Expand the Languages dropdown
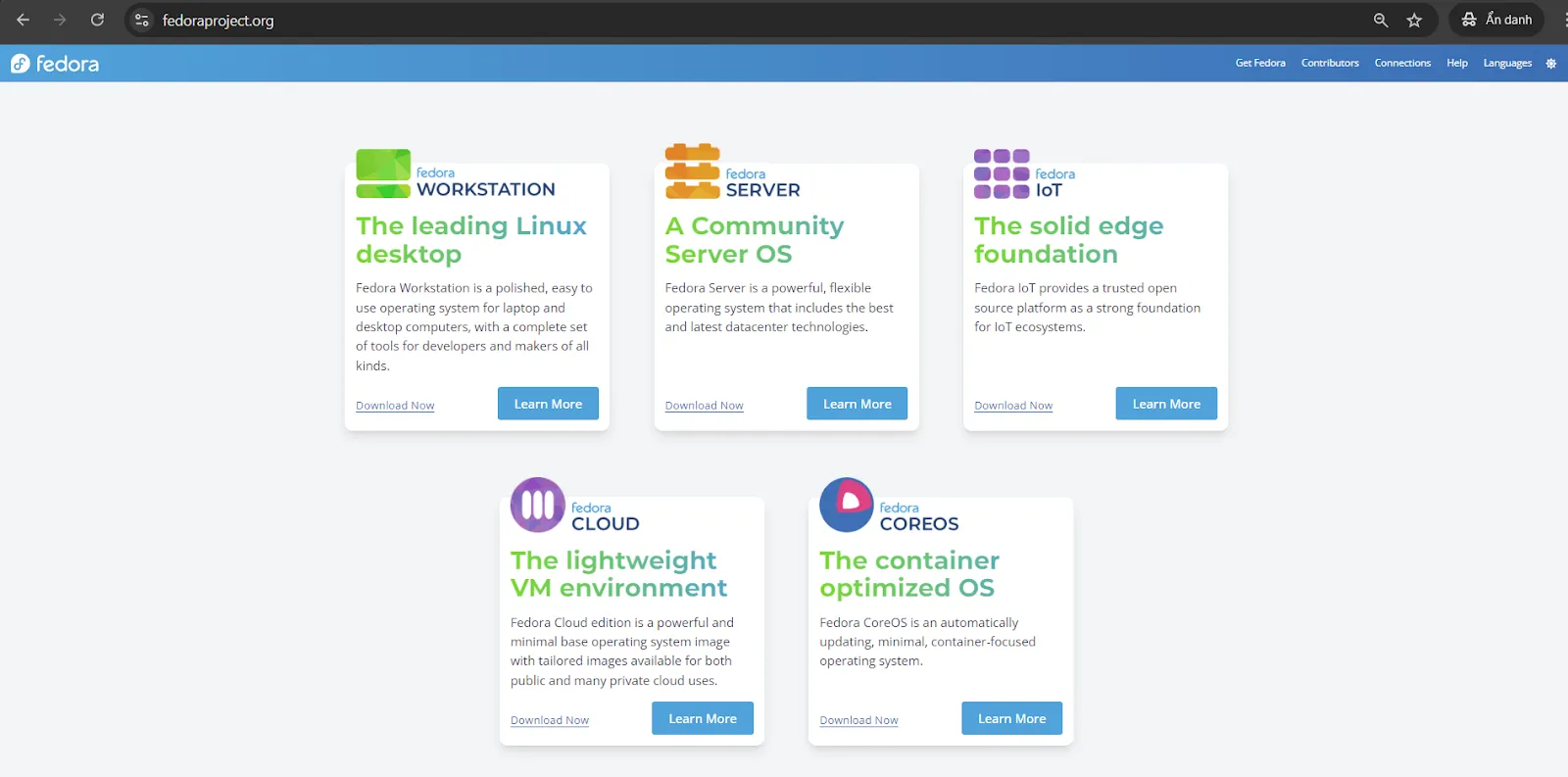 1507,64
